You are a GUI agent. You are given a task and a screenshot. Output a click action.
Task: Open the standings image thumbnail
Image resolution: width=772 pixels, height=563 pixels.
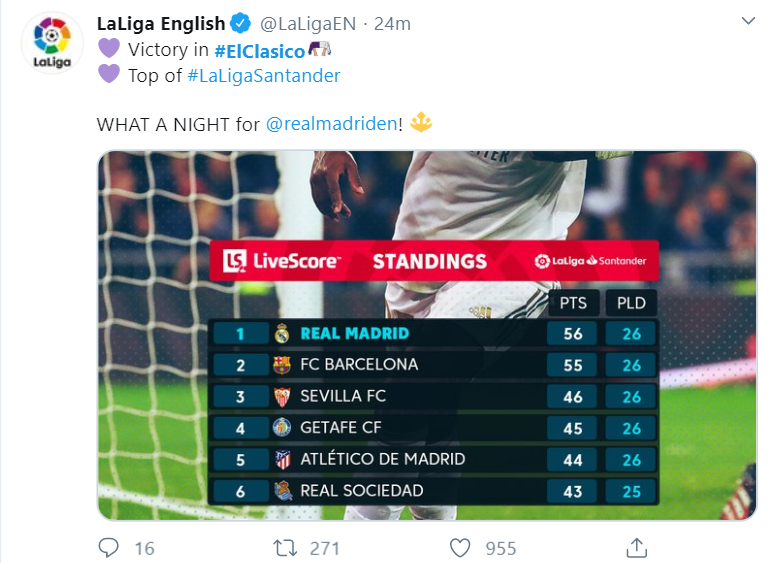pyautogui.click(x=427, y=335)
